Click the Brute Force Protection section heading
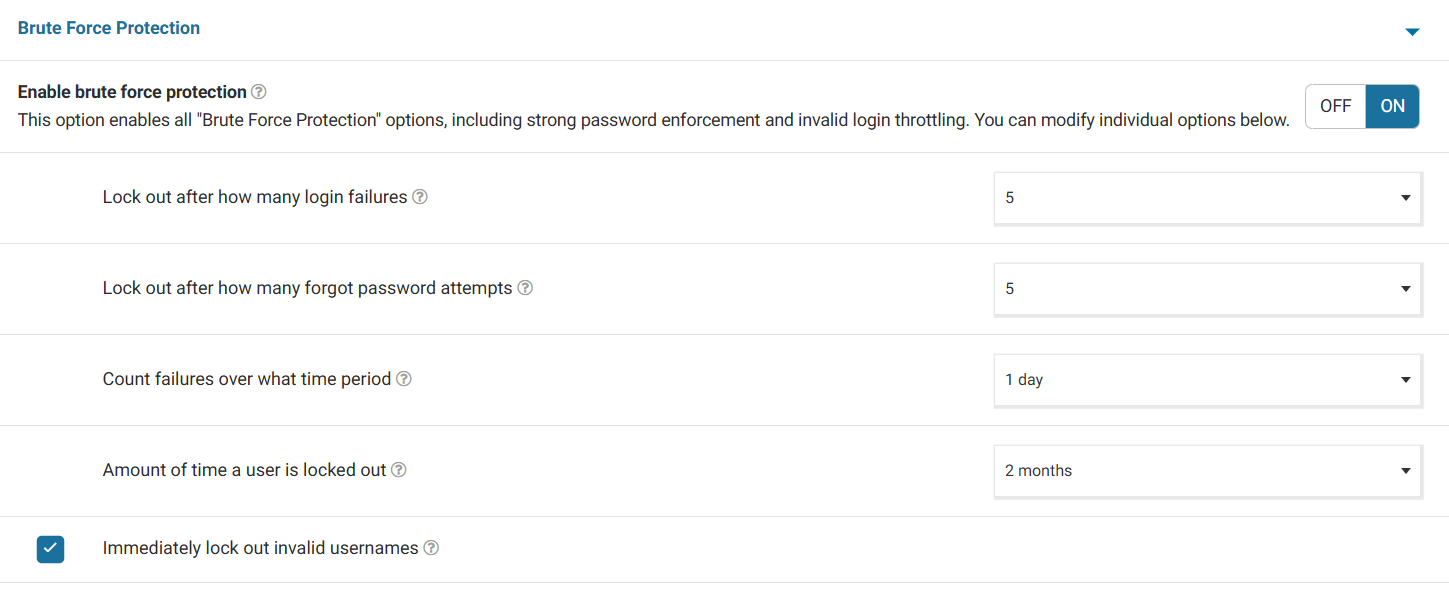 click(x=109, y=28)
